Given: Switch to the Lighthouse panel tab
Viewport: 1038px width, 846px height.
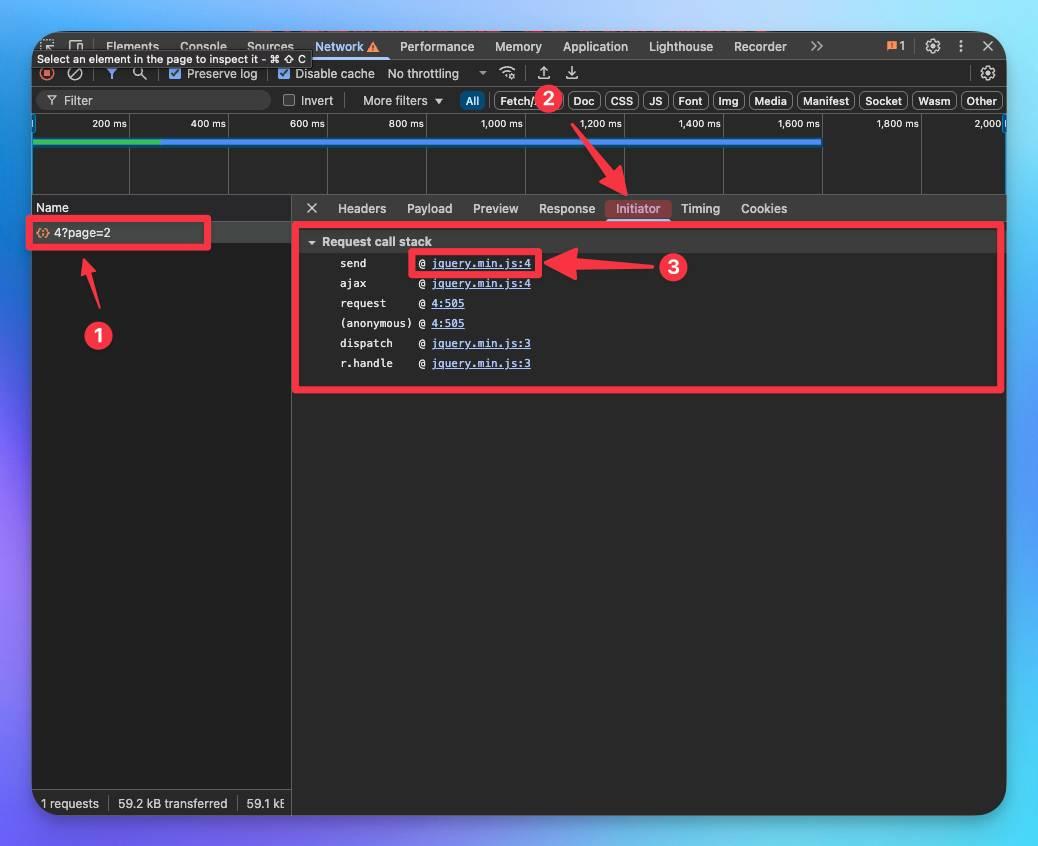Looking at the screenshot, I should pos(681,46).
